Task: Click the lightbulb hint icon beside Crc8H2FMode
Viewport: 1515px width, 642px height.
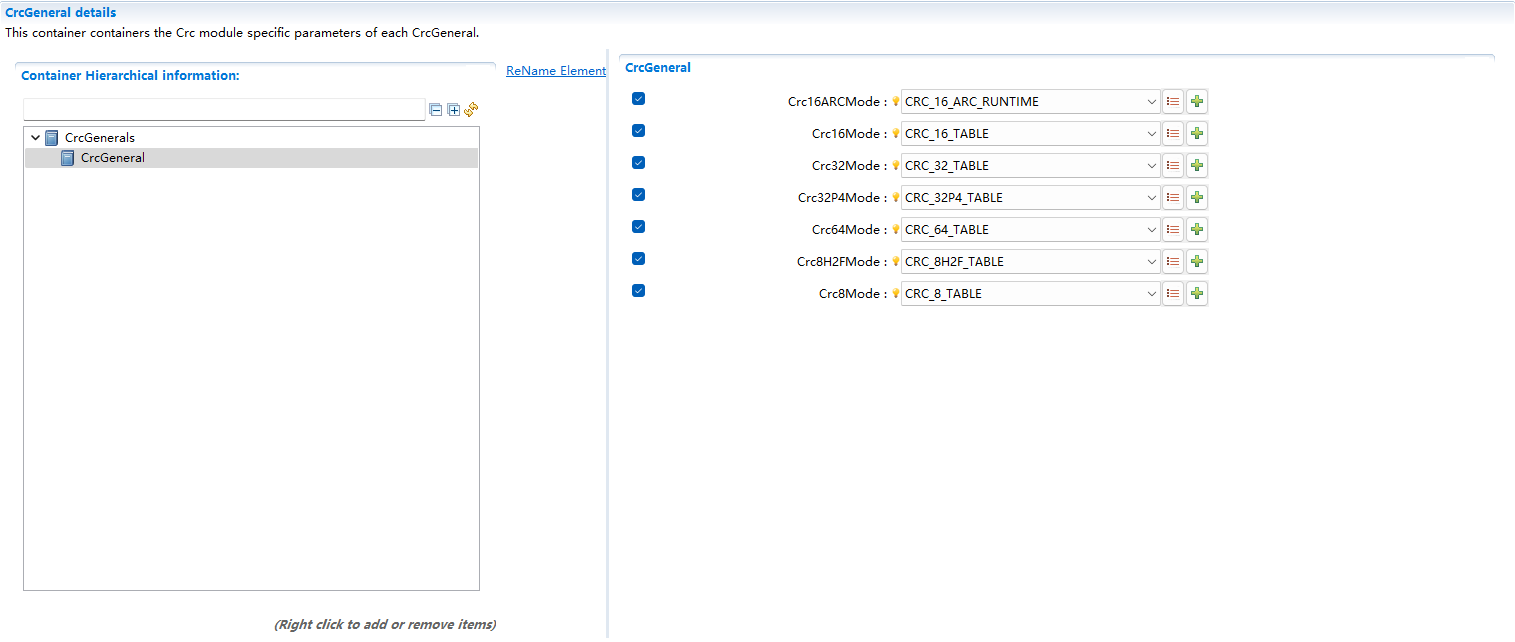Action: tap(896, 262)
